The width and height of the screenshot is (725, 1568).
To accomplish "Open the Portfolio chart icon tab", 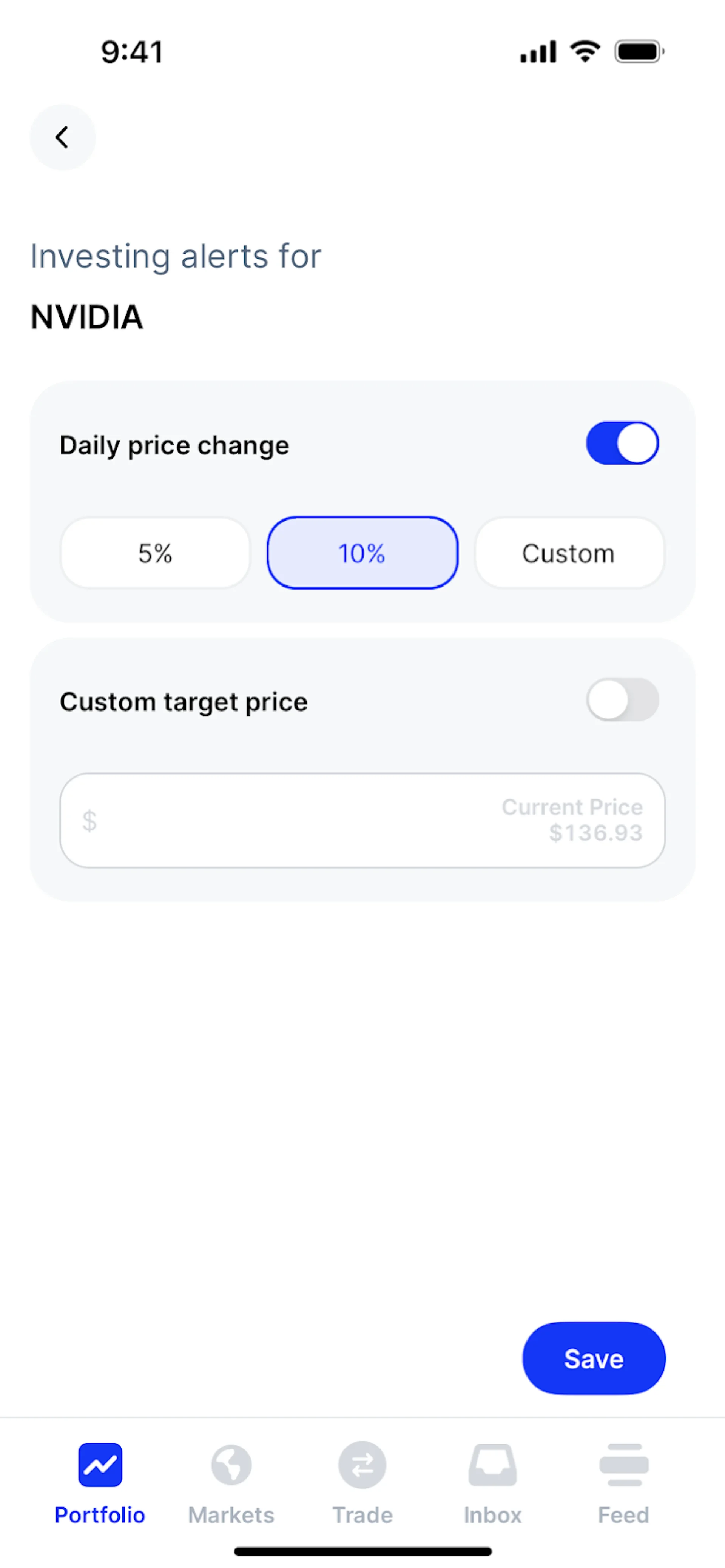I will click(x=100, y=1464).
